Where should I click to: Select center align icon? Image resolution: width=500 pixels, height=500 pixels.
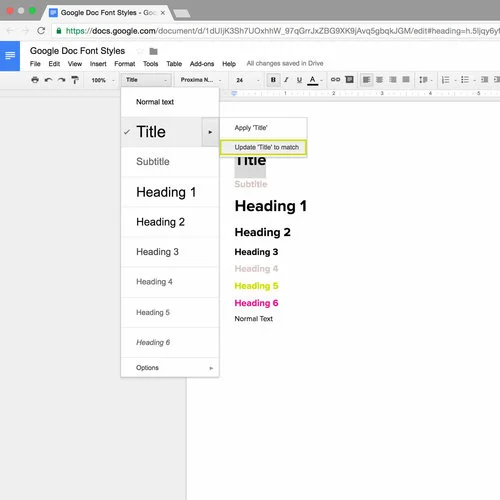coord(379,80)
